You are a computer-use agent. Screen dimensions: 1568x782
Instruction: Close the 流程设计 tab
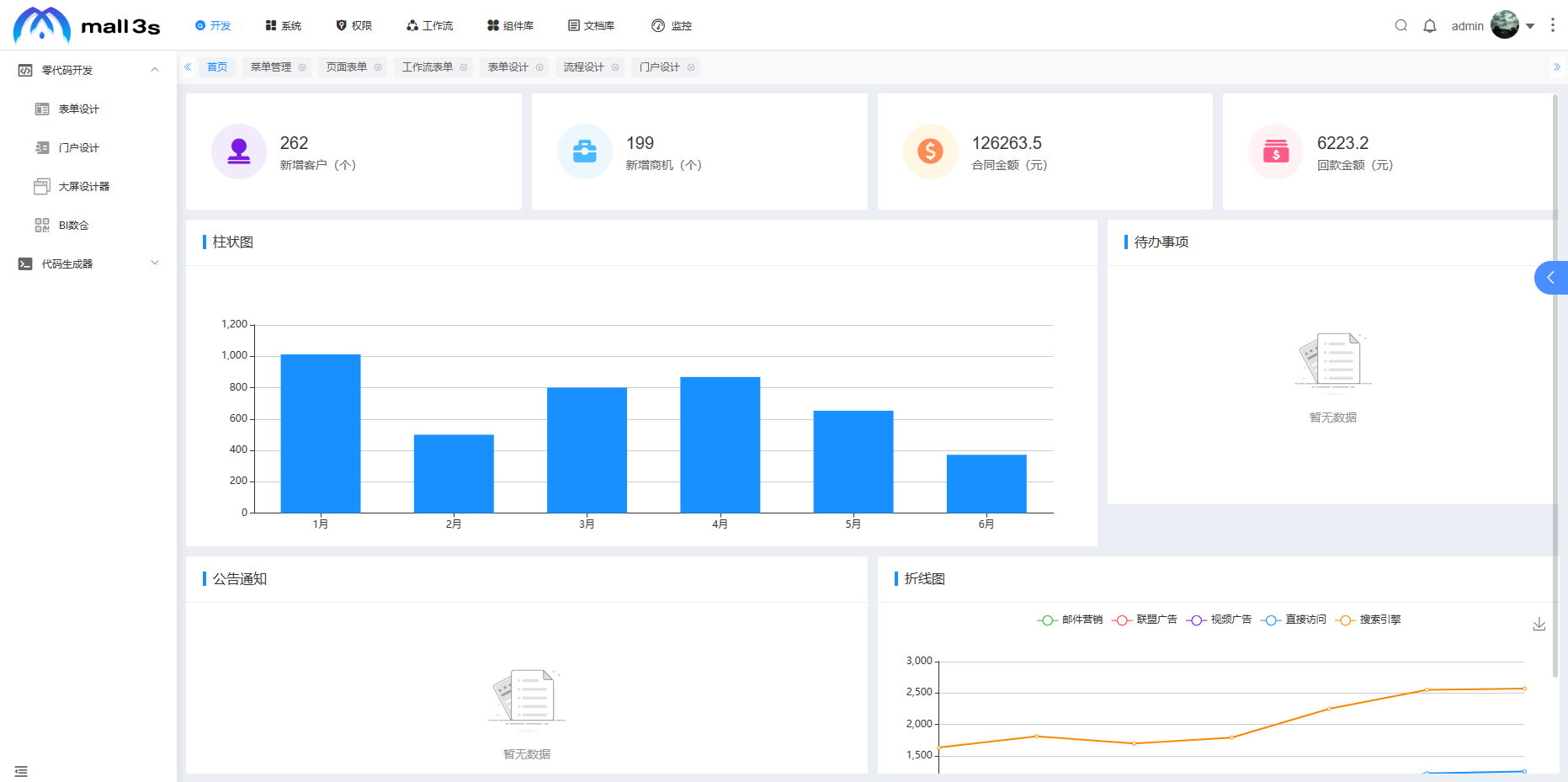[x=615, y=67]
